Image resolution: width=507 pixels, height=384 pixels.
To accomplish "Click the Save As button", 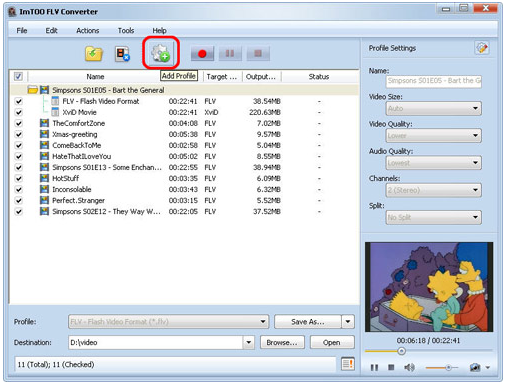I will point(308,322).
